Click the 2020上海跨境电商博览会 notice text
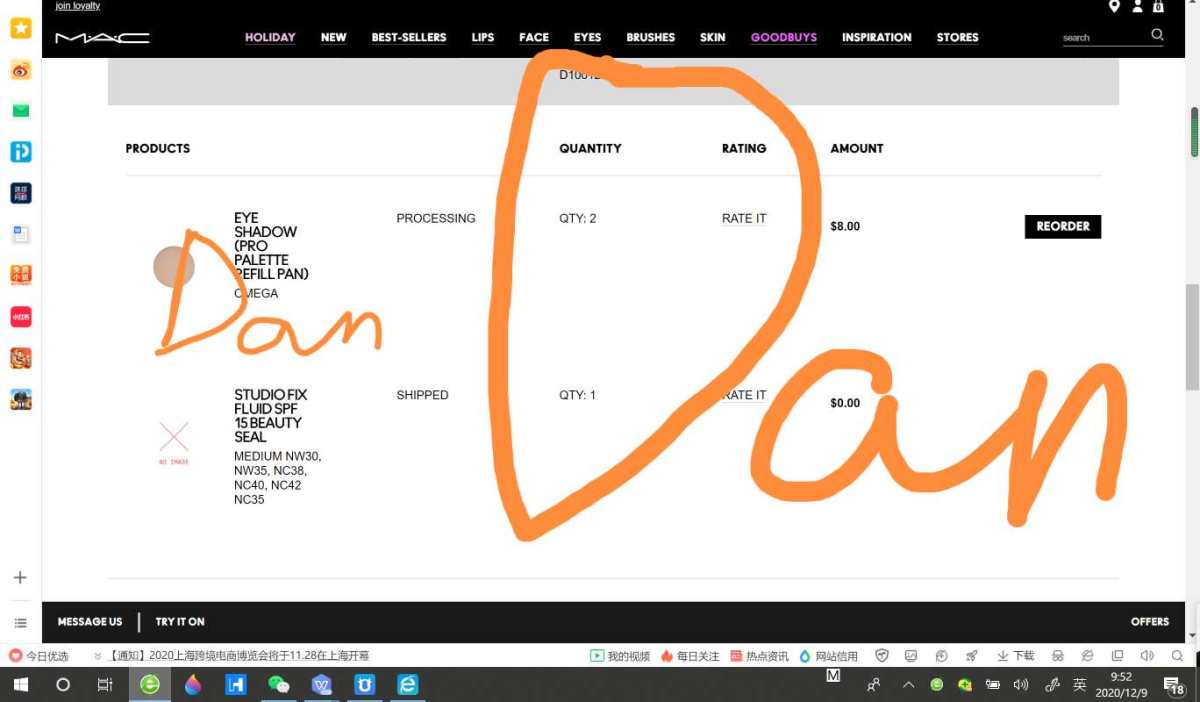The width and height of the screenshot is (1200, 702). 238,656
